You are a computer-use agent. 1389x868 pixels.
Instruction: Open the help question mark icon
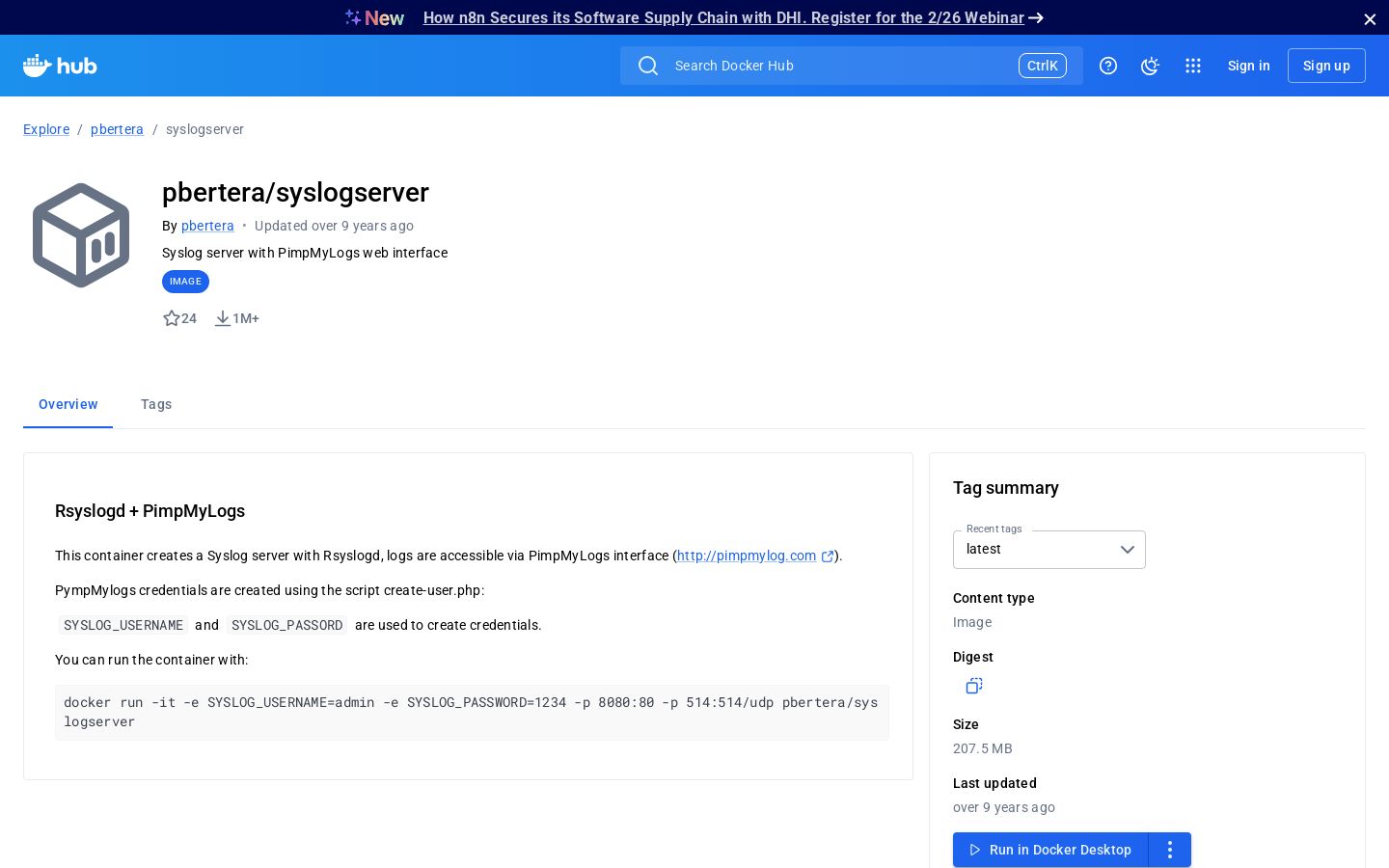(x=1108, y=66)
